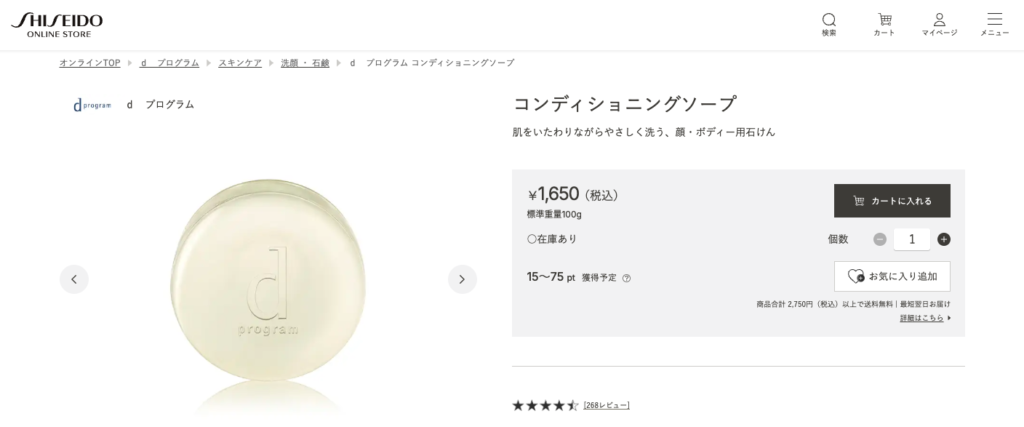The width and height of the screenshot is (1024, 427).
Task: Decrease quantity with minus button
Action: click(x=880, y=239)
